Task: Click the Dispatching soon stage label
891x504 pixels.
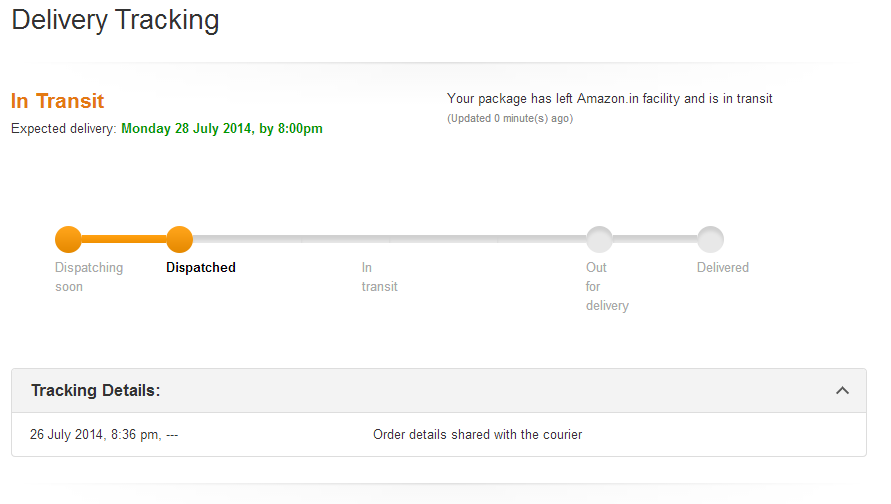Action: coord(89,277)
